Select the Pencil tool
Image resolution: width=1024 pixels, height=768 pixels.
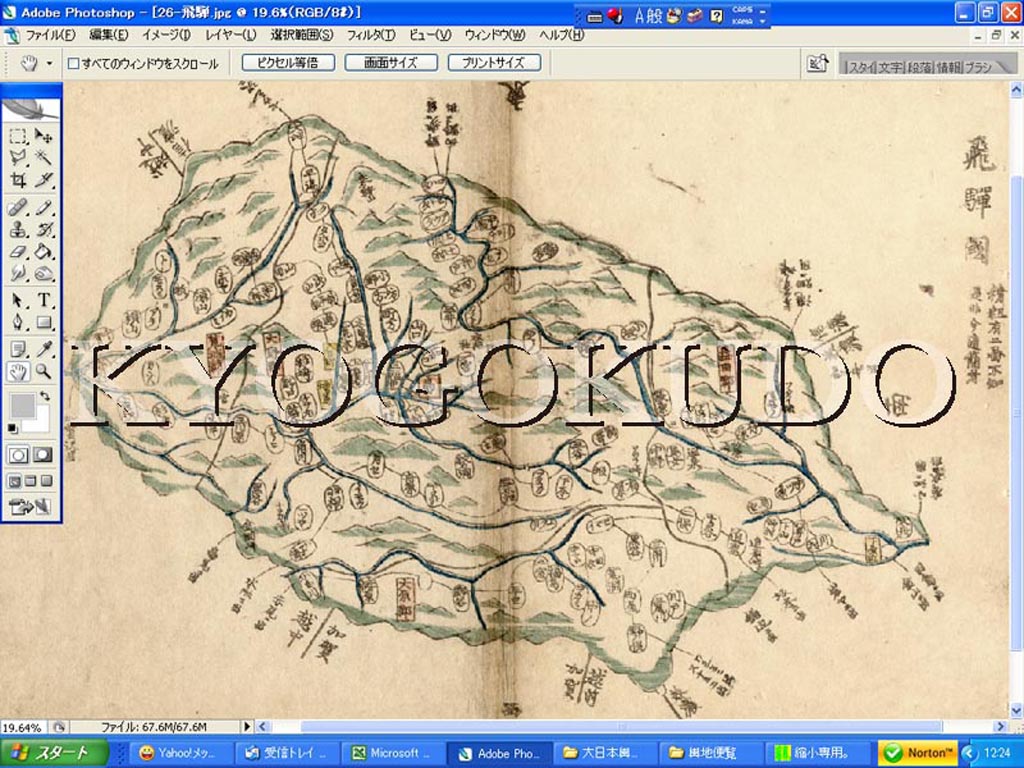[43, 208]
